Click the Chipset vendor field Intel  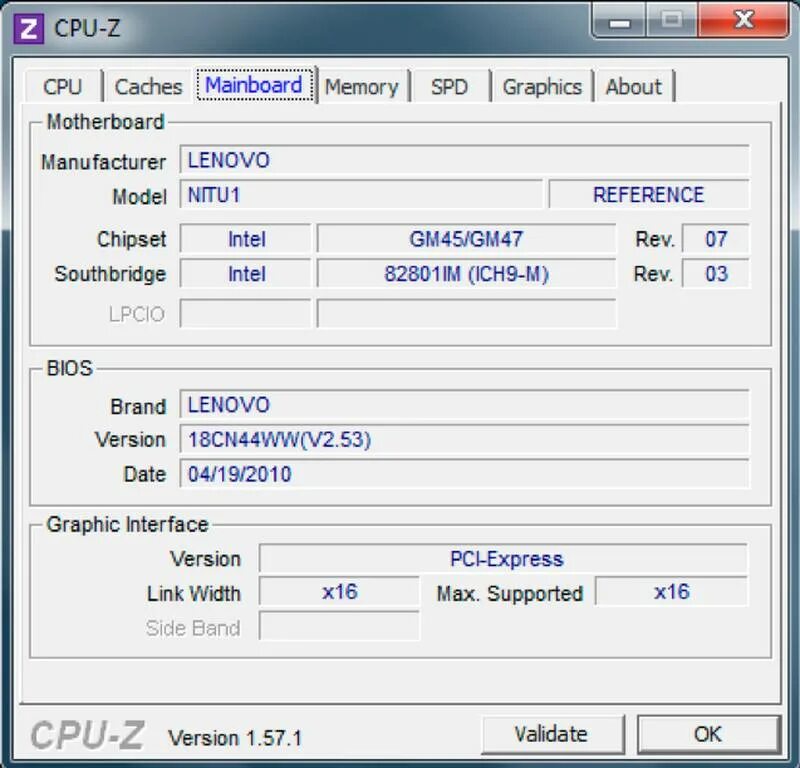[x=246, y=239]
